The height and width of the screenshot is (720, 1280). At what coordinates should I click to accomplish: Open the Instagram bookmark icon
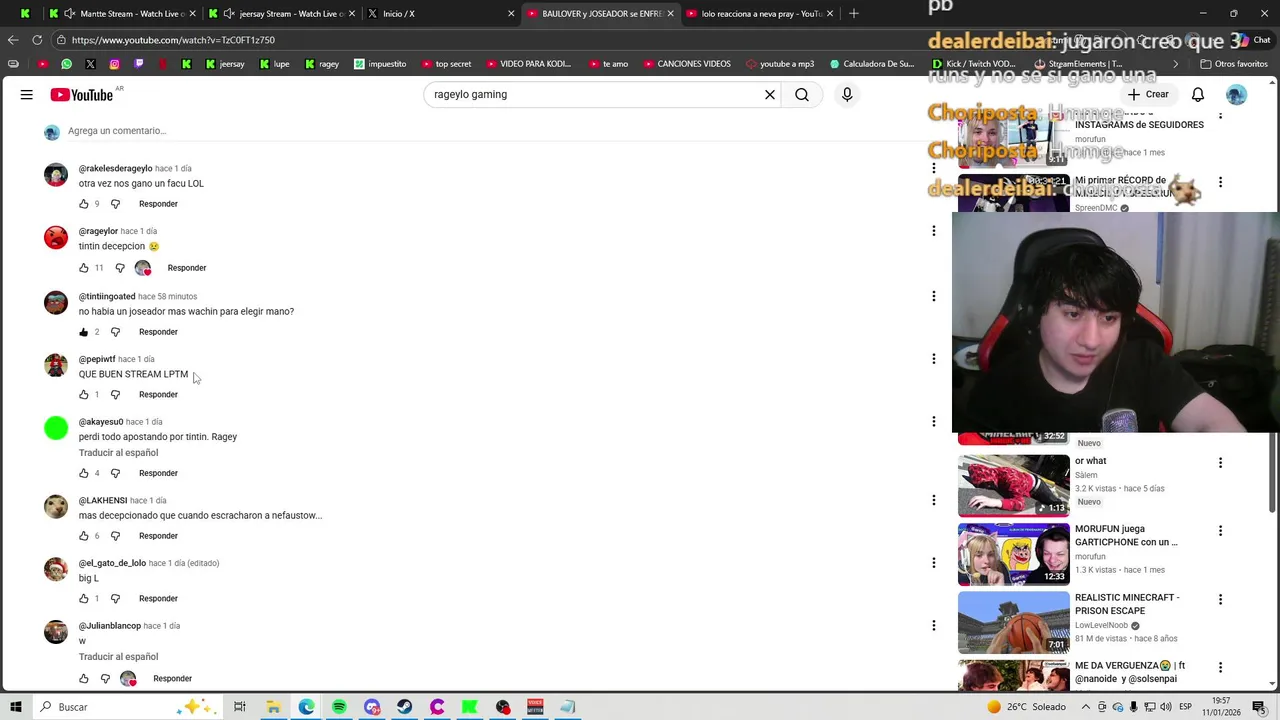tap(114, 64)
